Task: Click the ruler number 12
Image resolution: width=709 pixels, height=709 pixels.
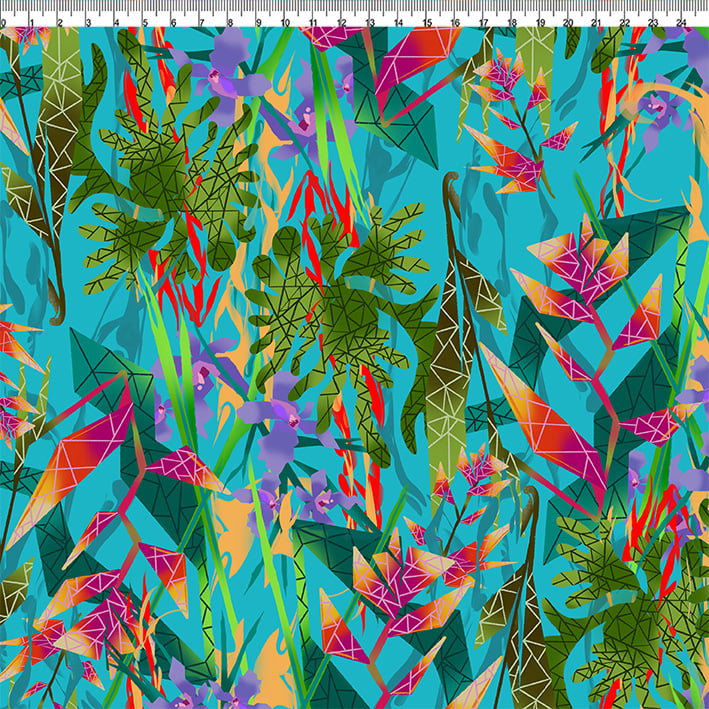Action: point(342,23)
